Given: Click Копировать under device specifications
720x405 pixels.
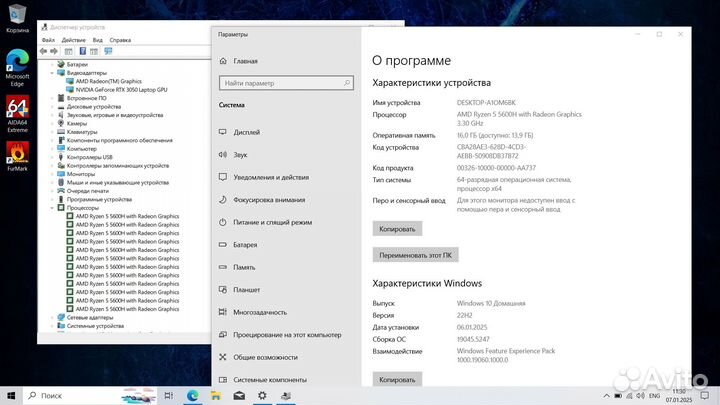Looking at the screenshot, I should click(x=397, y=229).
